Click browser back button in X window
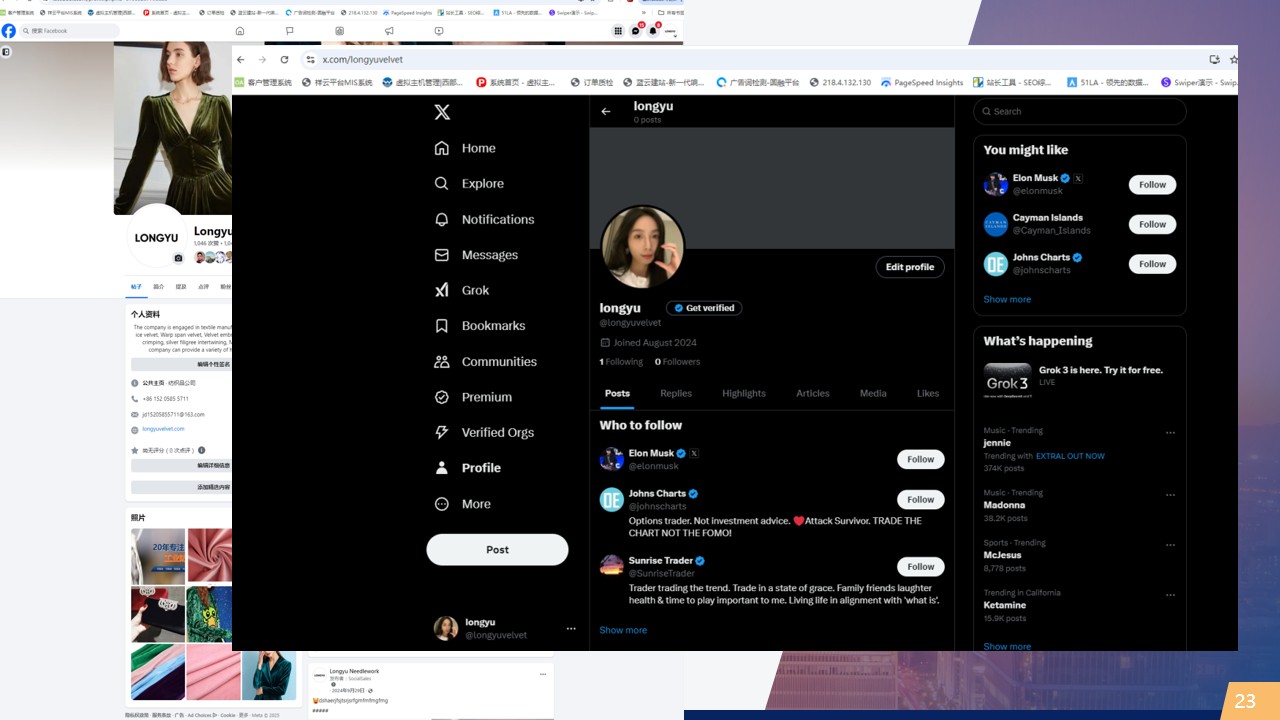This screenshot has width=1280, height=720. point(241,60)
